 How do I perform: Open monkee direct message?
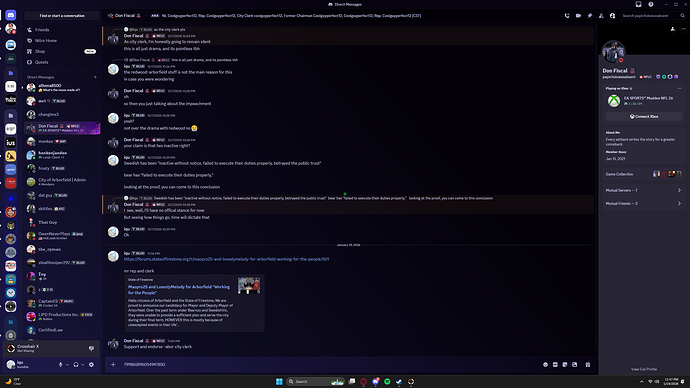tap(62, 142)
